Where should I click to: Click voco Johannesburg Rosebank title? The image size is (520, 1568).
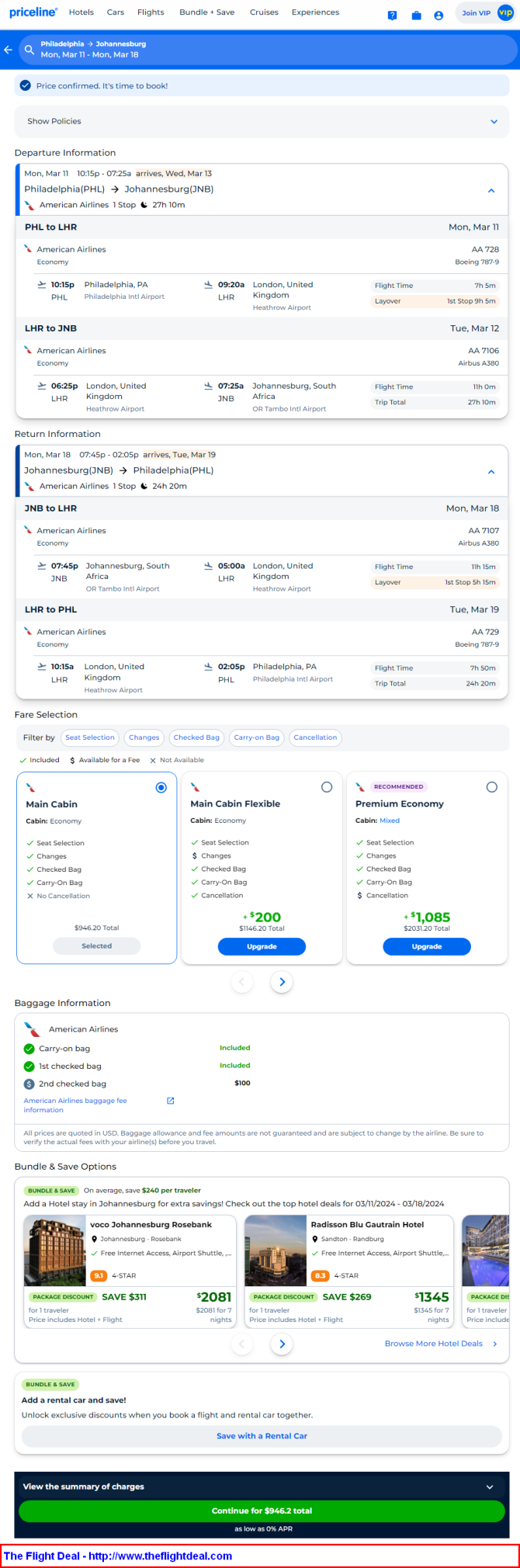tap(151, 1225)
